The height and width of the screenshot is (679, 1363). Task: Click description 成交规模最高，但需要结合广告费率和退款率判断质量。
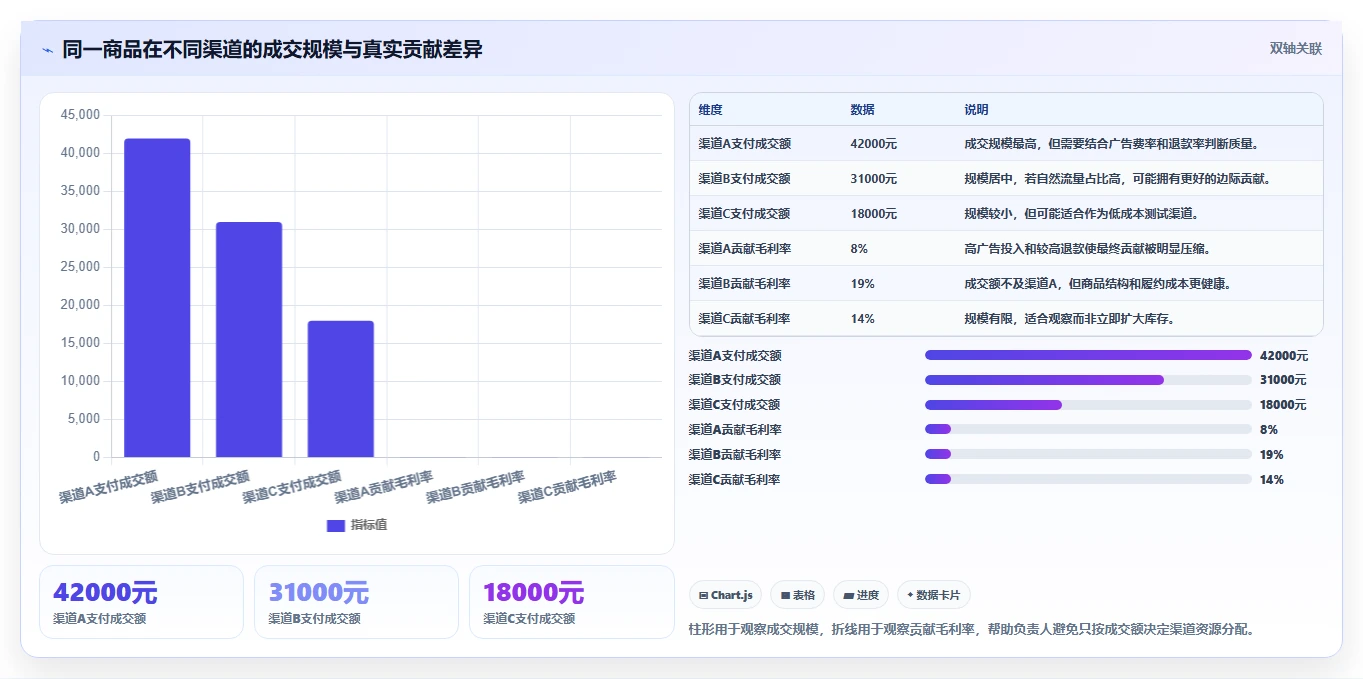pyautogui.click(x=1111, y=144)
